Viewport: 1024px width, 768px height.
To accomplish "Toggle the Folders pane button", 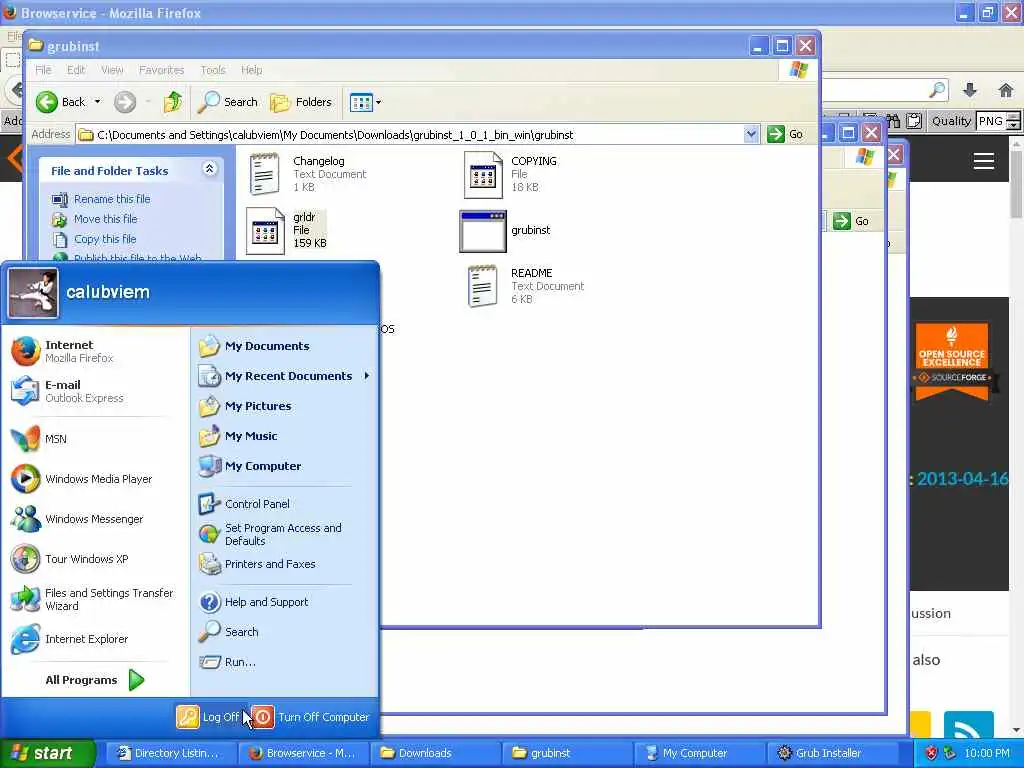I will pyautogui.click(x=301, y=102).
